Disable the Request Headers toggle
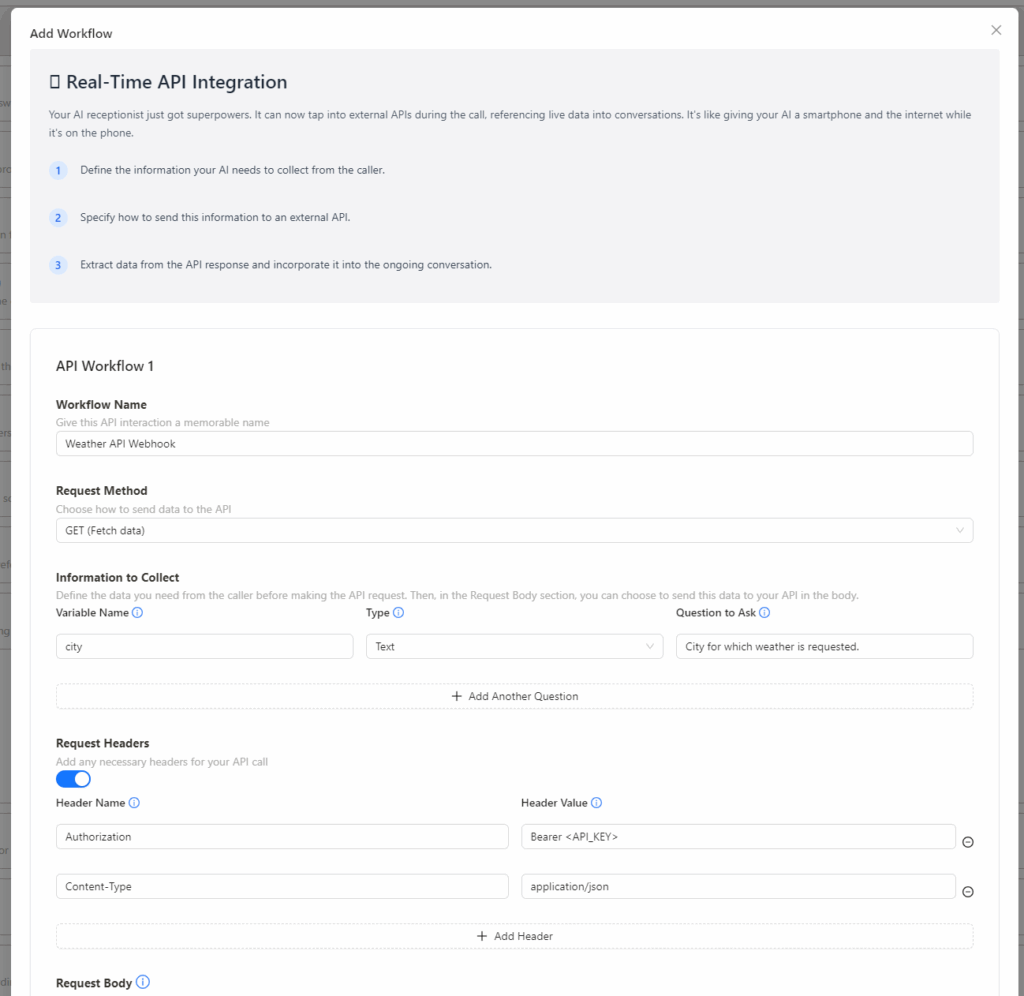 tap(73, 779)
